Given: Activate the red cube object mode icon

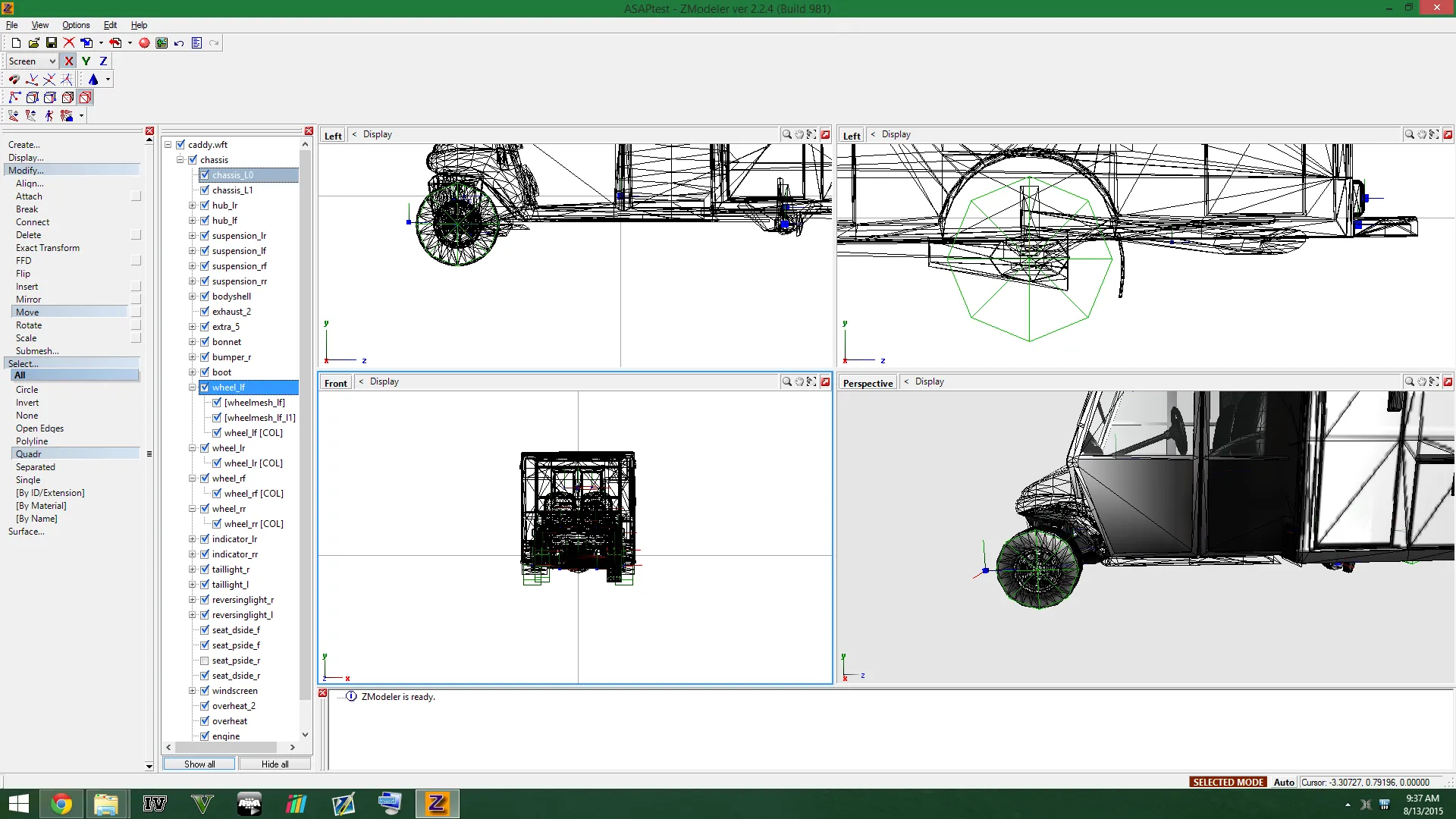Looking at the screenshot, I should pos(85,98).
